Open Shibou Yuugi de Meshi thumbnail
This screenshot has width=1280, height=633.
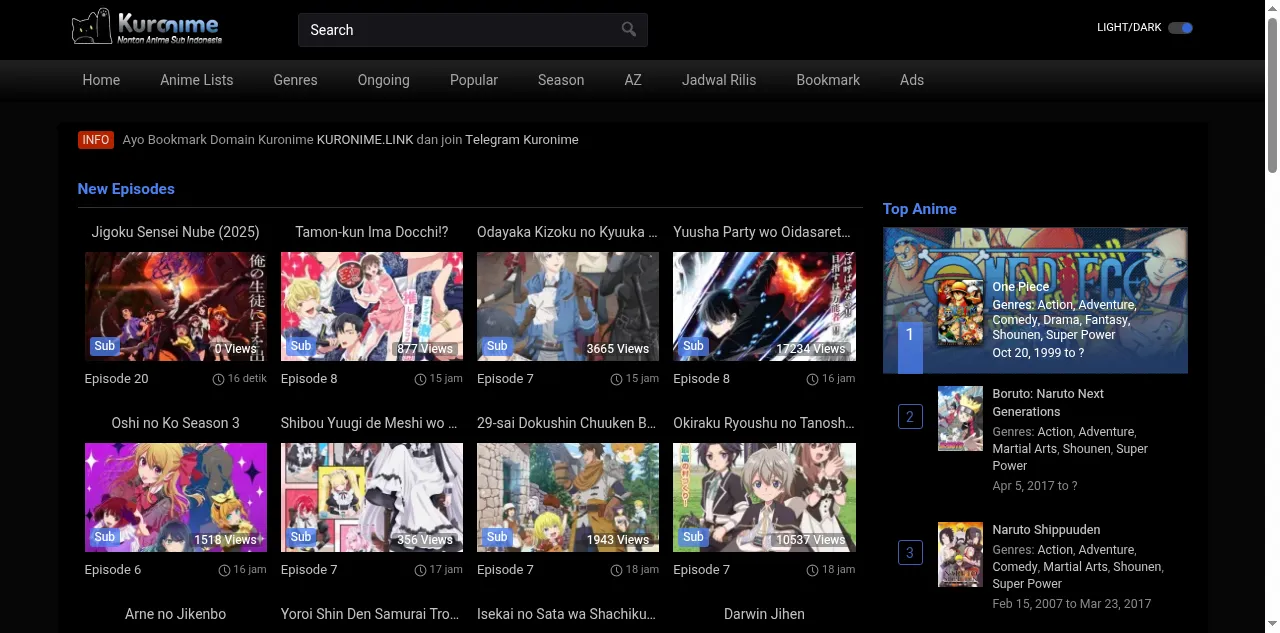pos(372,497)
